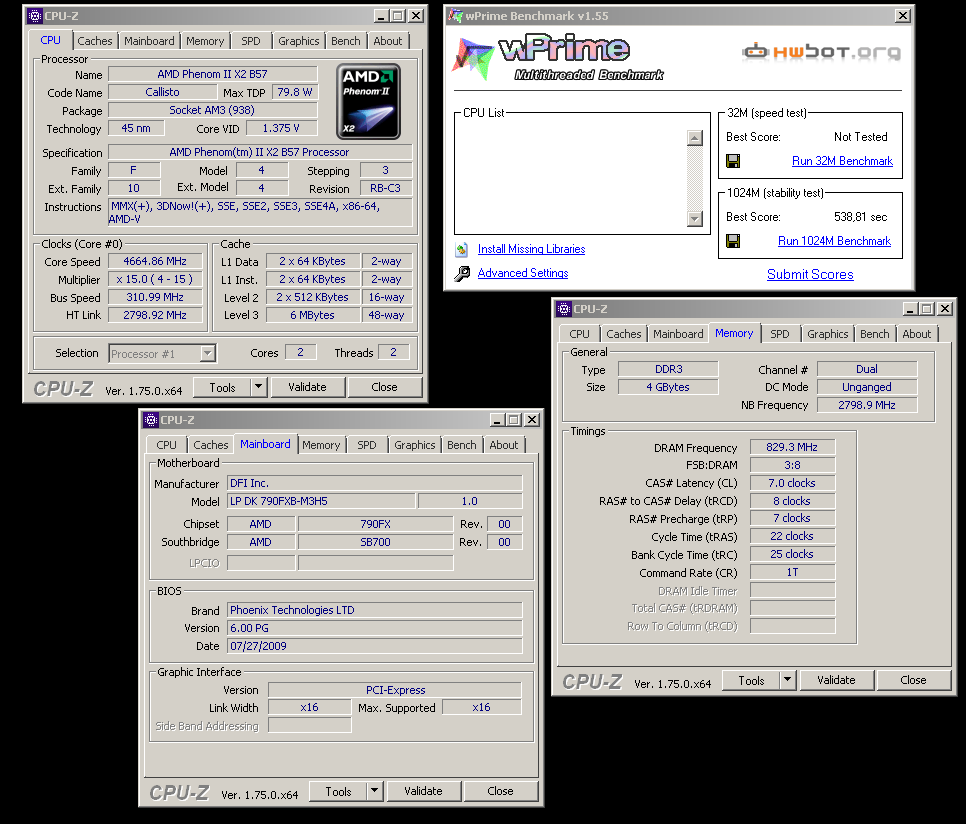Switch to CPU tab in the Memory window
Screen dimensions: 966x824
579,334
